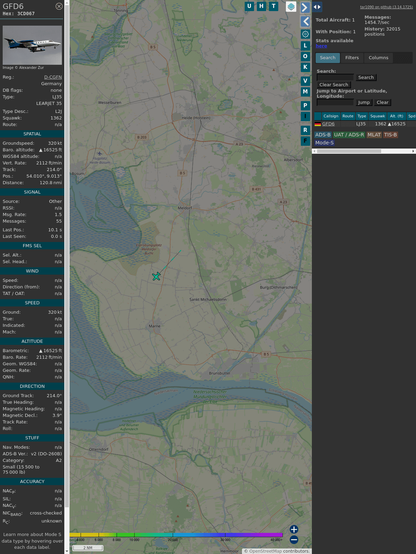Click the P map control button
The image size is (416, 554).
305,105
